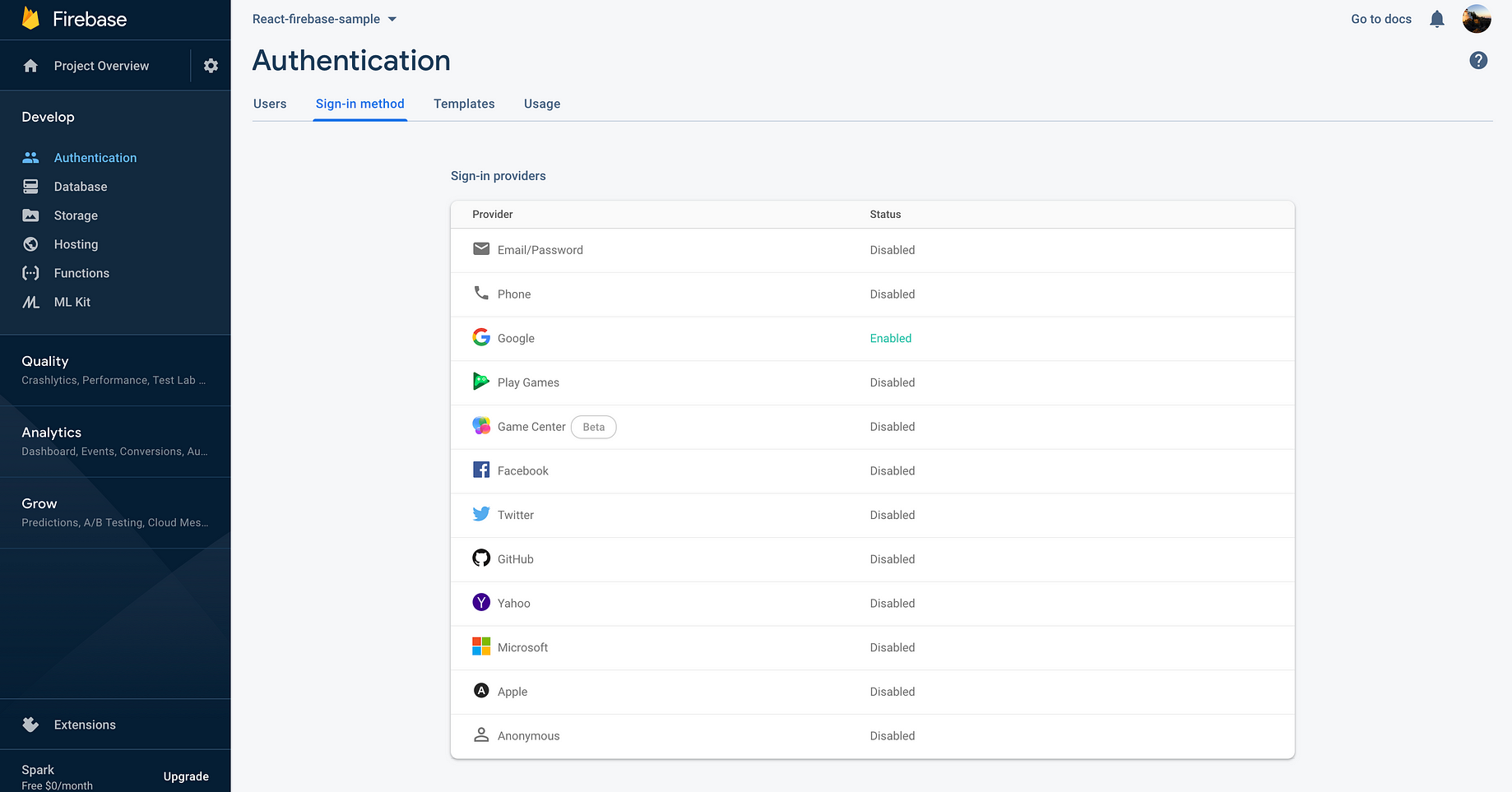Open Project Overview in the sidebar
Viewport: 1512px width, 792px height.
pyautogui.click(x=101, y=66)
